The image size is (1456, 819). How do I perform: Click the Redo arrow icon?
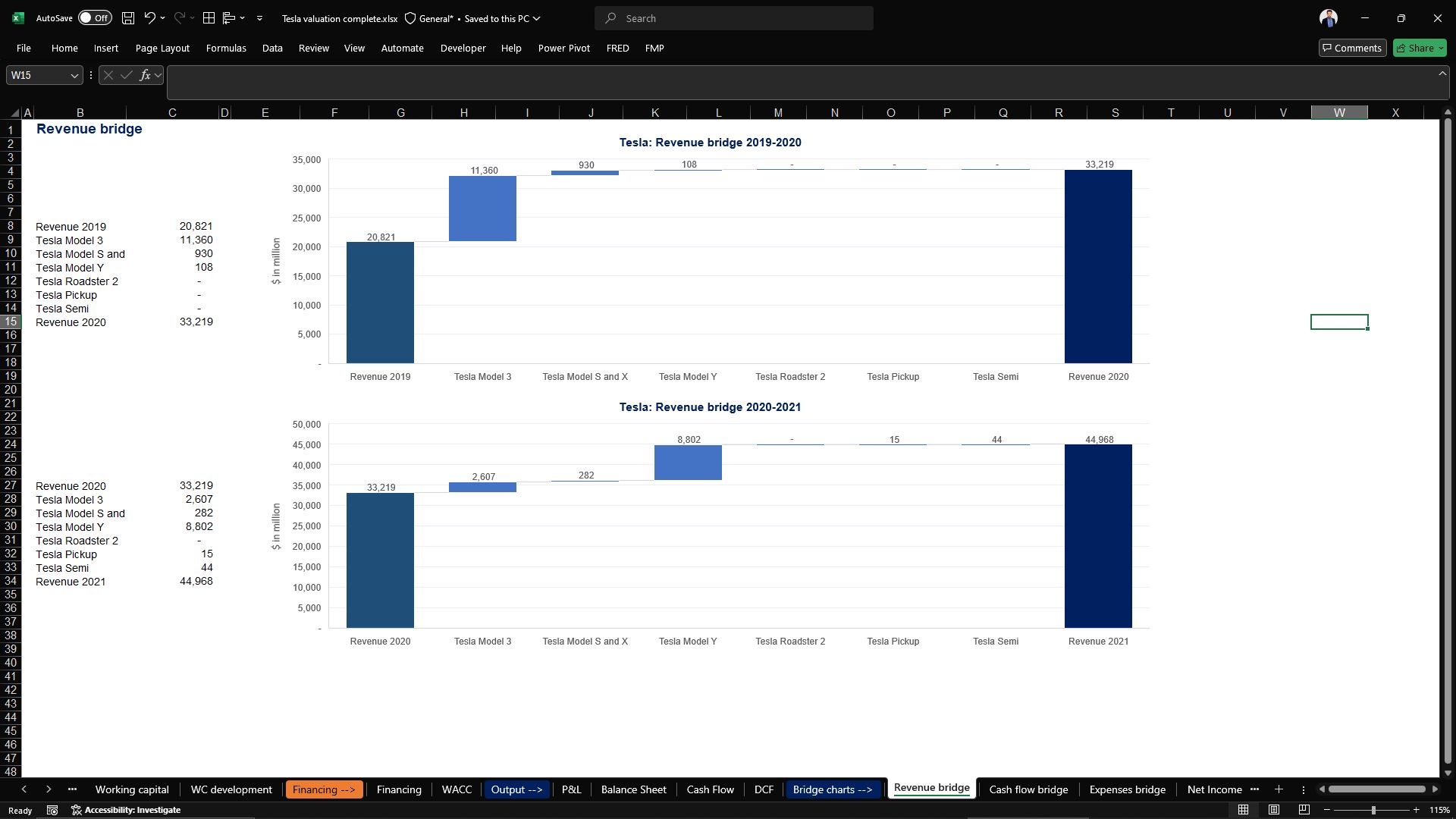180,18
